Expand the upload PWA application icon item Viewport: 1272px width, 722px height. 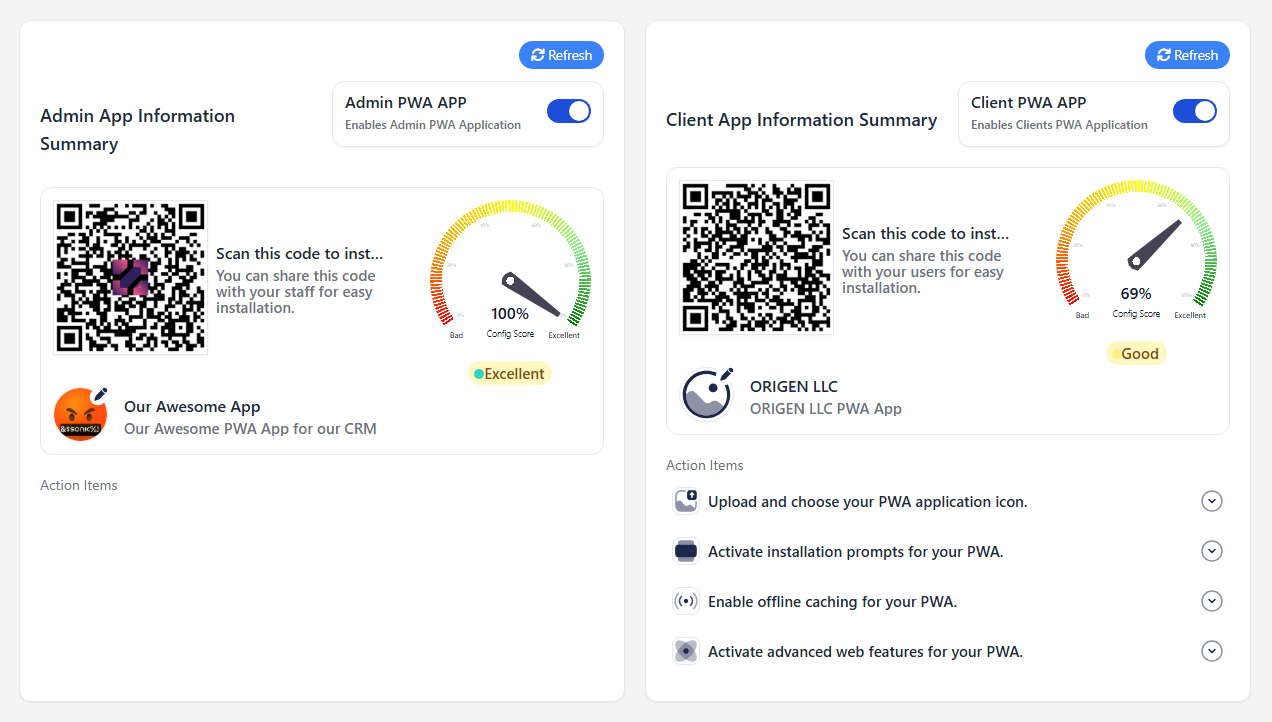click(x=1212, y=501)
